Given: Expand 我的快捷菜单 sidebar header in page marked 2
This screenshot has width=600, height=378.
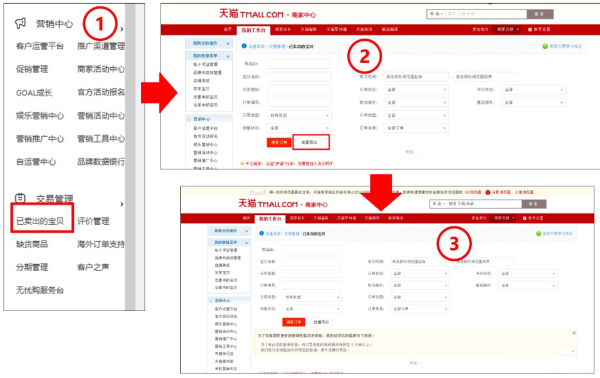Looking at the screenshot, I should point(209,56).
